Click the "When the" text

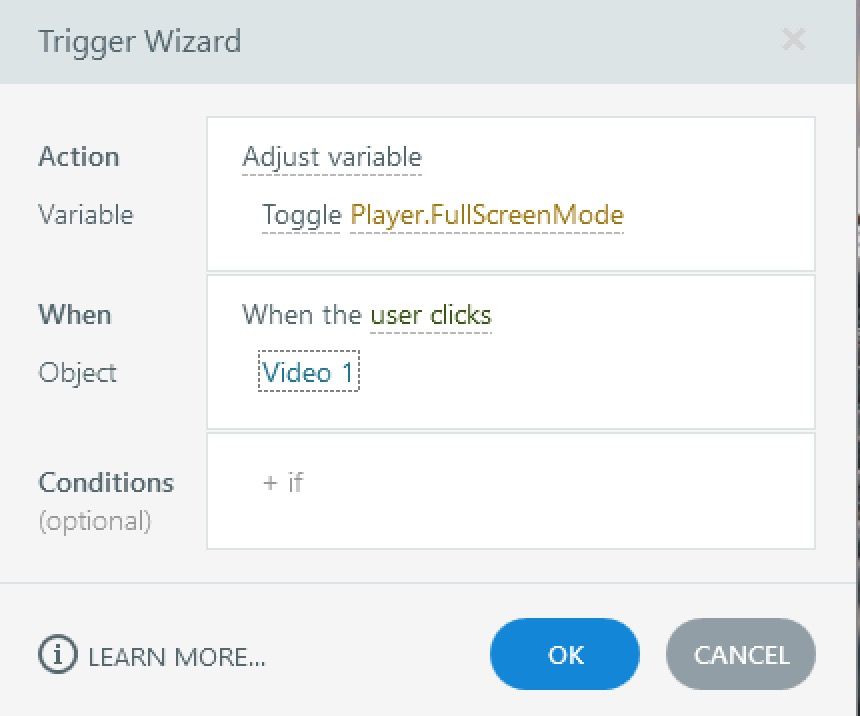click(302, 315)
